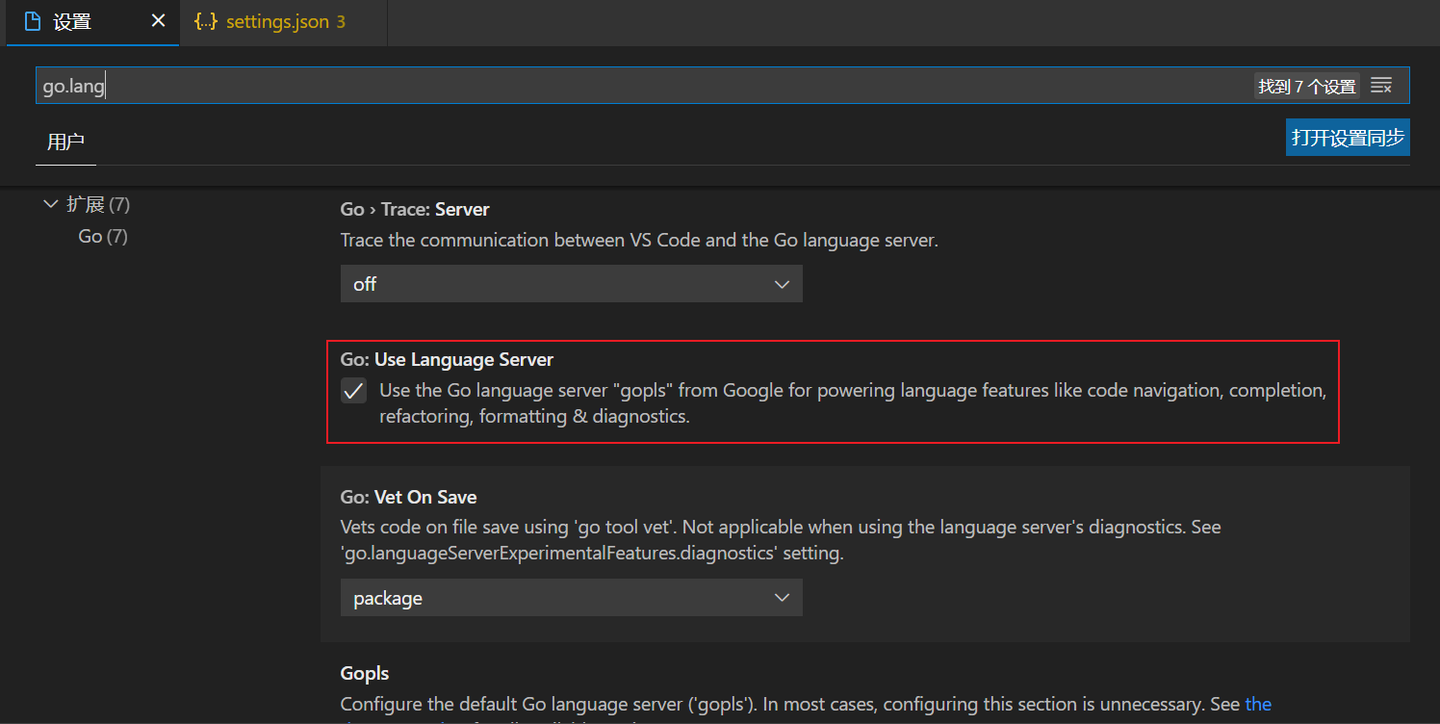Select the 用户 scope tab
Viewport: 1440px width, 724px height.
pyautogui.click(x=65, y=142)
